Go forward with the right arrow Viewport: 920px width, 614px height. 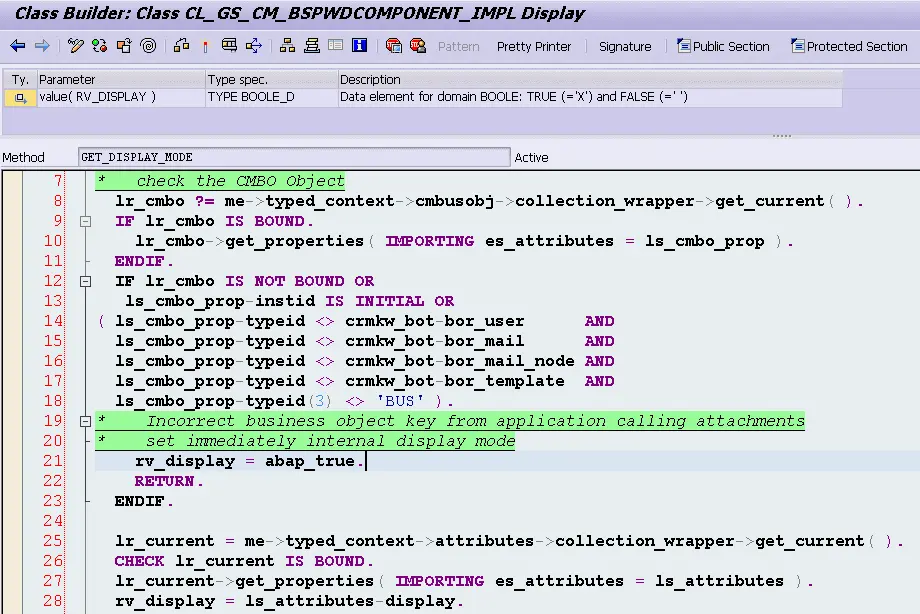(42, 46)
